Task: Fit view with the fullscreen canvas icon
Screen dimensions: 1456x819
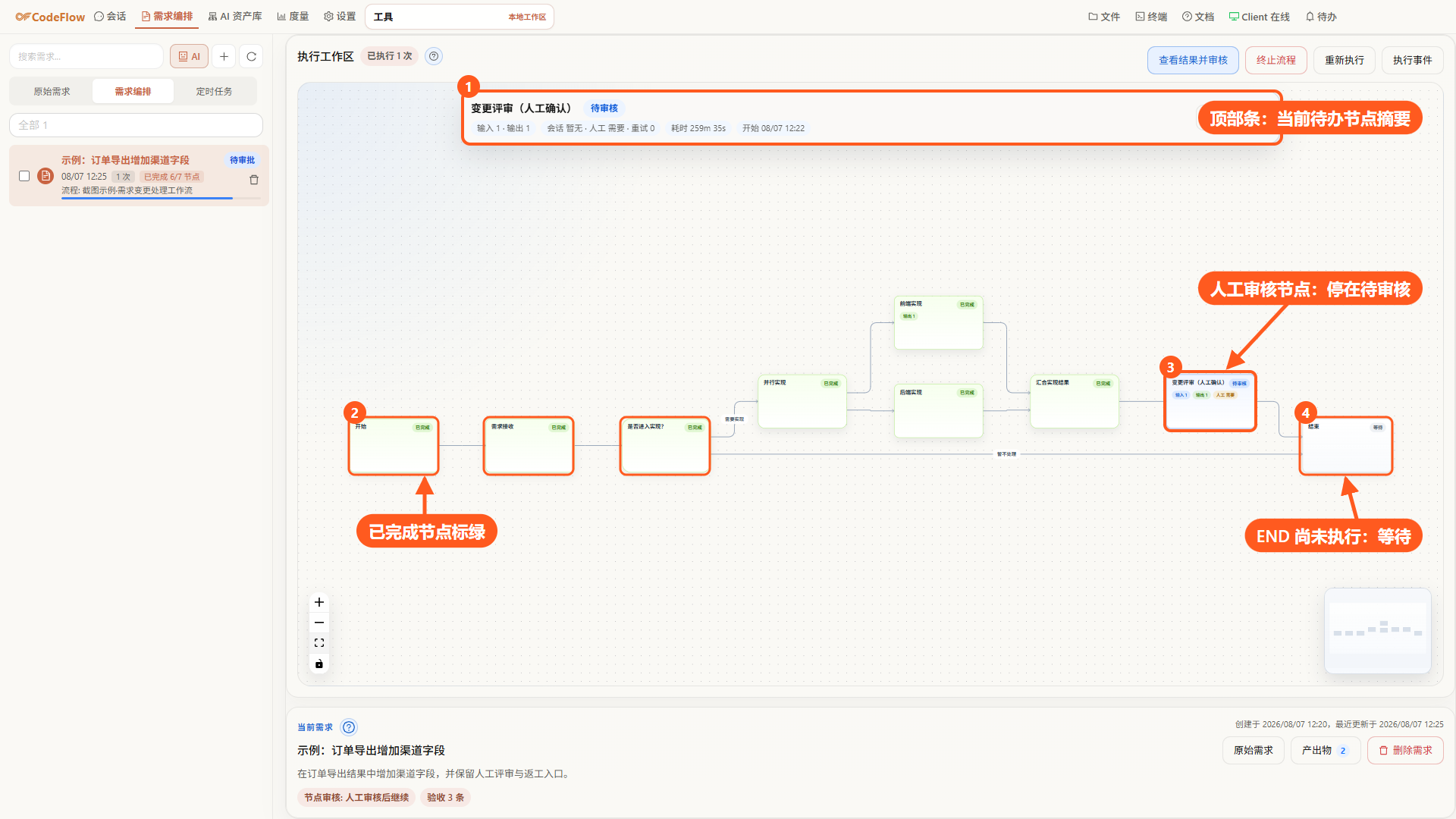Action: coord(319,643)
